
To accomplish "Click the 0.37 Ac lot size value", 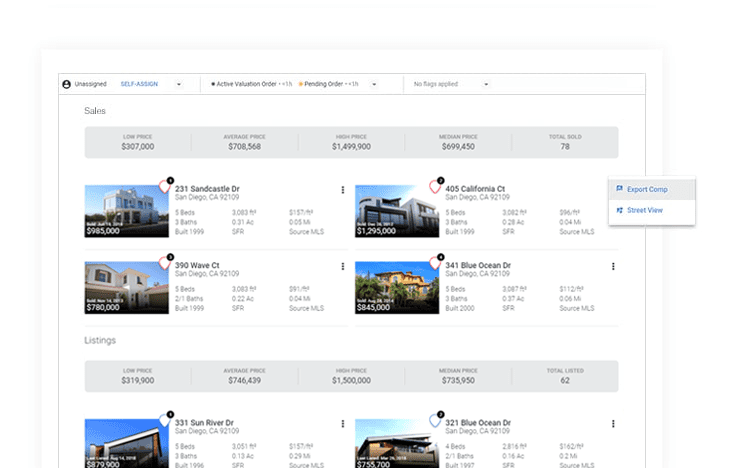I will click(513, 299).
